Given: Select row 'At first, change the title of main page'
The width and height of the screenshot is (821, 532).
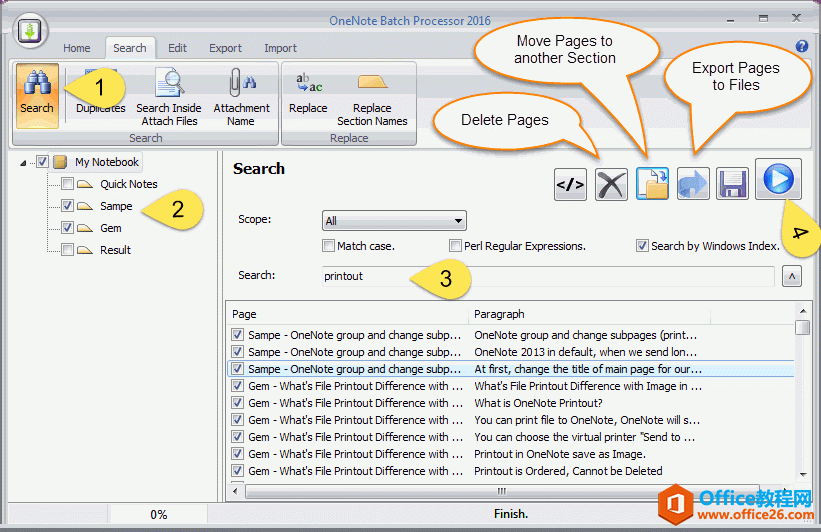Looking at the screenshot, I should pyautogui.click(x=511, y=369).
